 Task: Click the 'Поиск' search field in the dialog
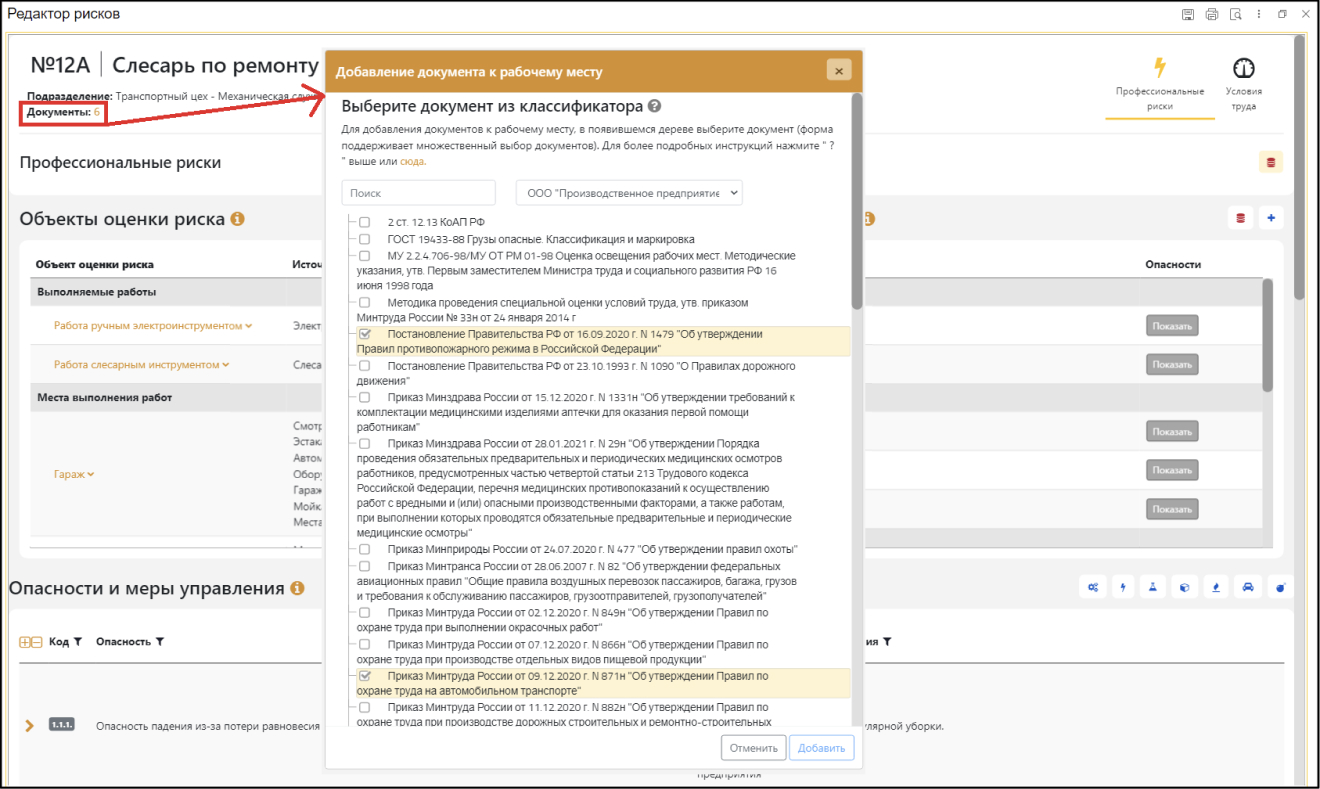point(418,193)
